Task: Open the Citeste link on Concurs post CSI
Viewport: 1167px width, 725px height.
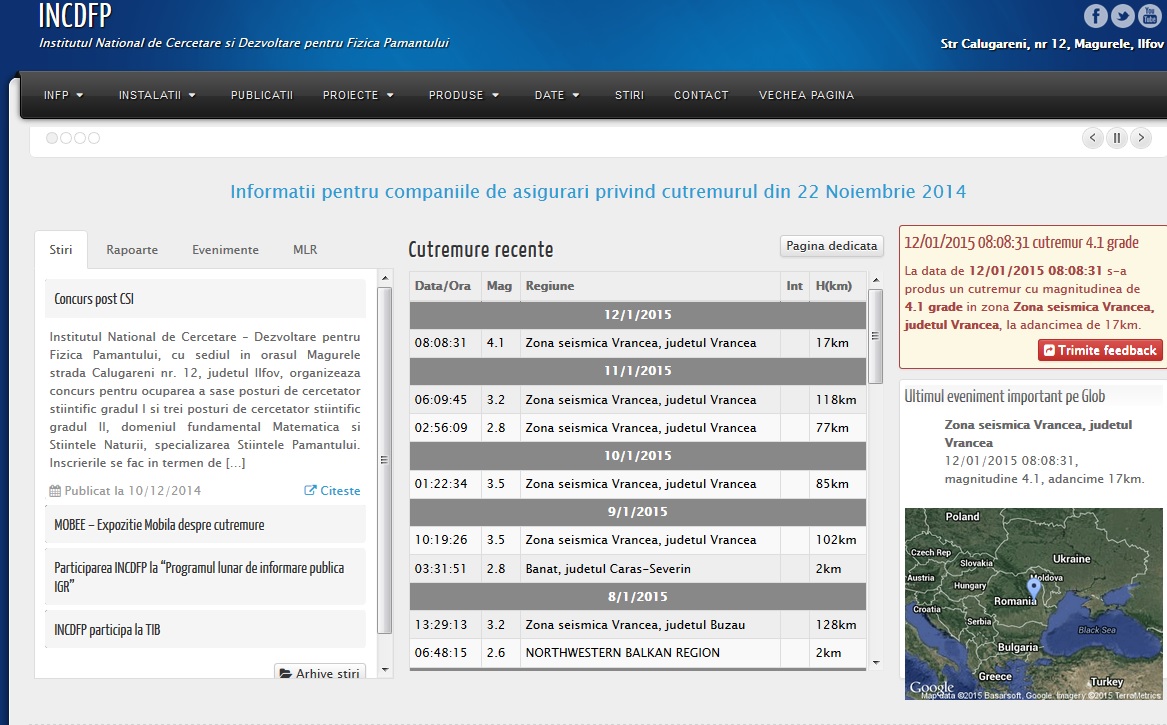Action: 332,490
